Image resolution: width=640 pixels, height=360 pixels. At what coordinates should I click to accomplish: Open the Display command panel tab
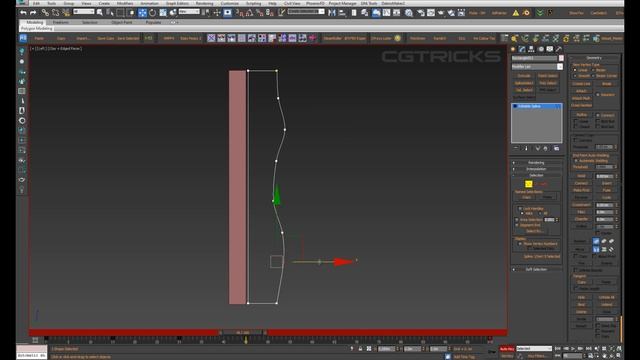pyautogui.click(x=550, y=49)
